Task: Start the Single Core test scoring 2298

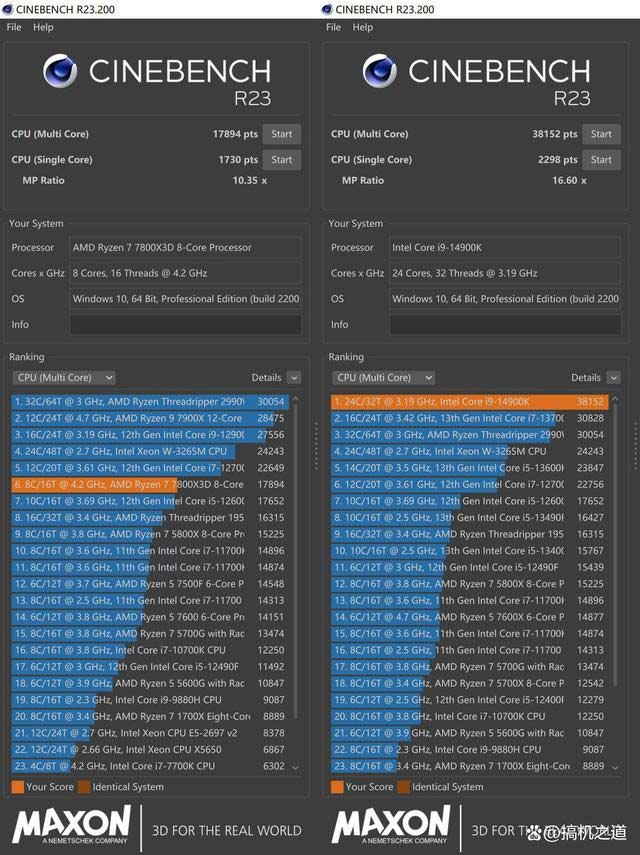Action: (601, 160)
